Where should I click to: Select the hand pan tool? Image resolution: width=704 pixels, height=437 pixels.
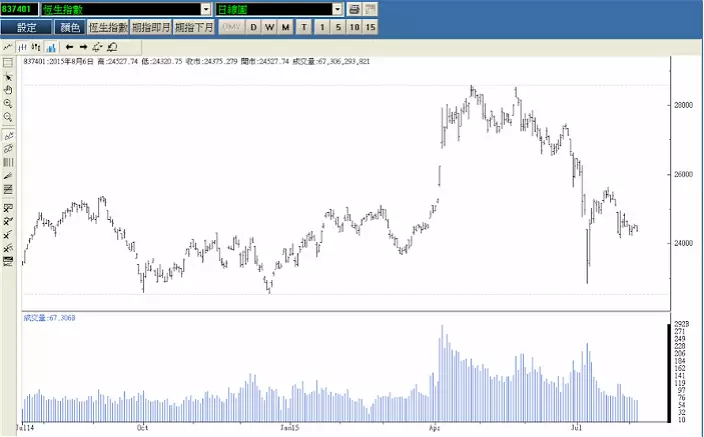point(8,90)
